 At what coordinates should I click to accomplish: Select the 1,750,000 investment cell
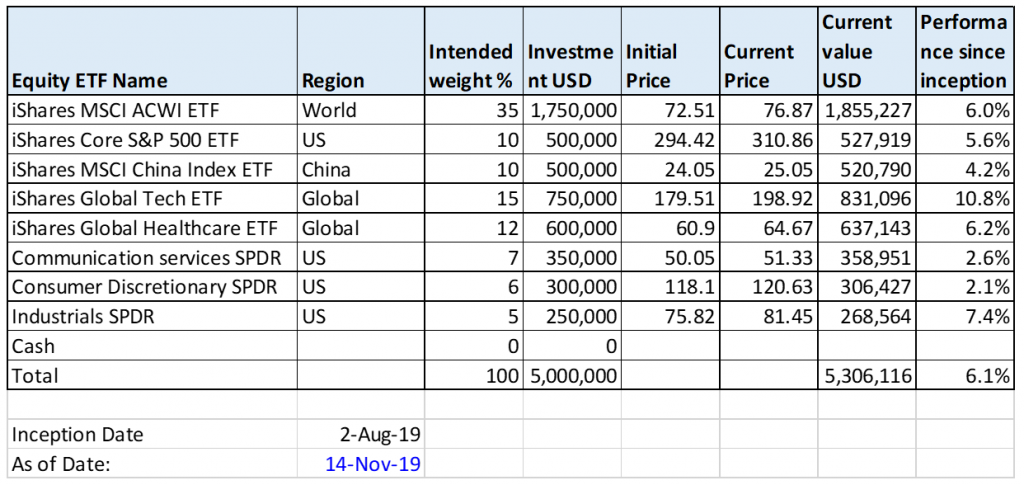pos(571,110)
